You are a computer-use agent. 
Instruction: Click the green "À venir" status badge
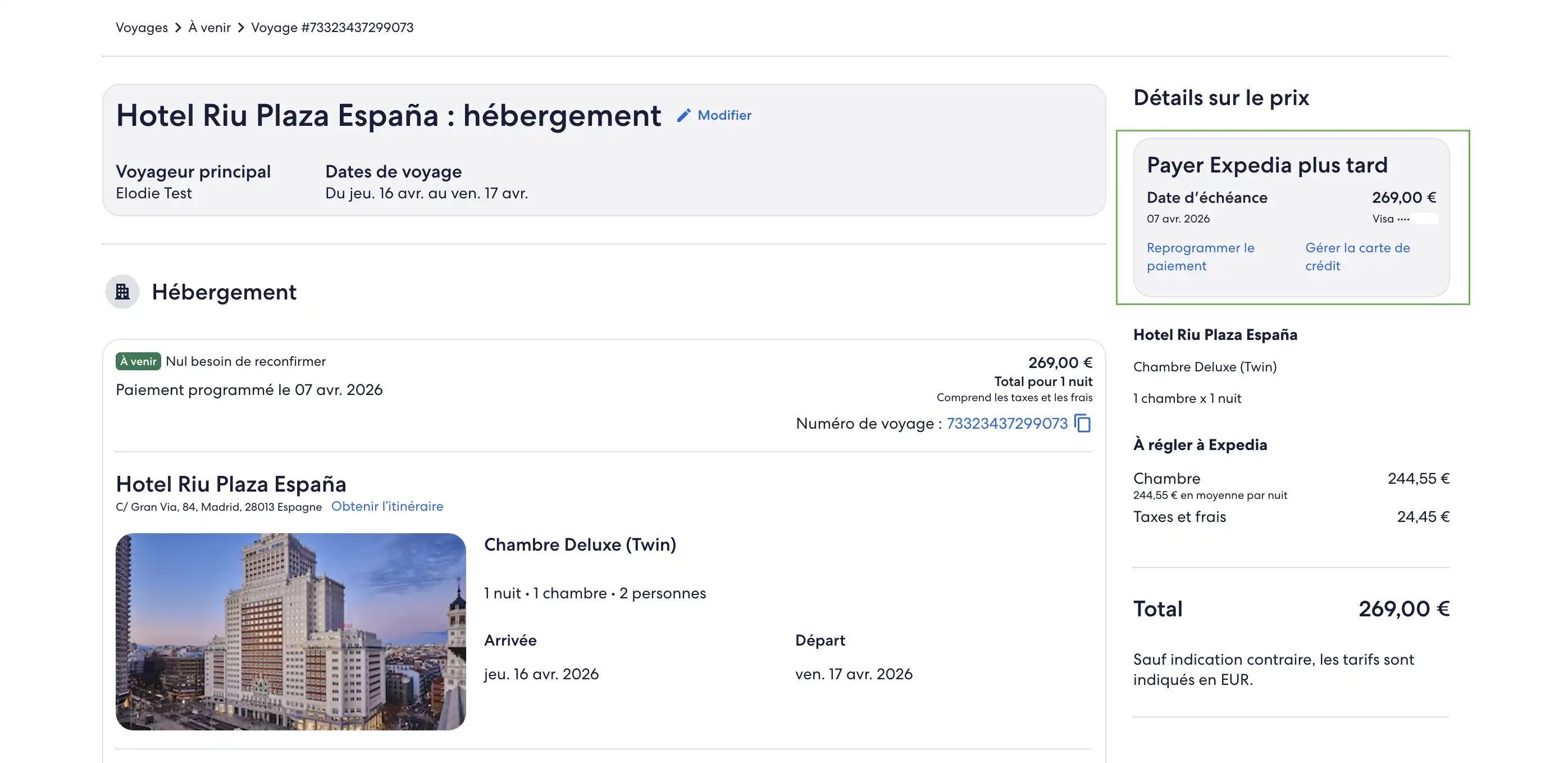coord(138,361)
